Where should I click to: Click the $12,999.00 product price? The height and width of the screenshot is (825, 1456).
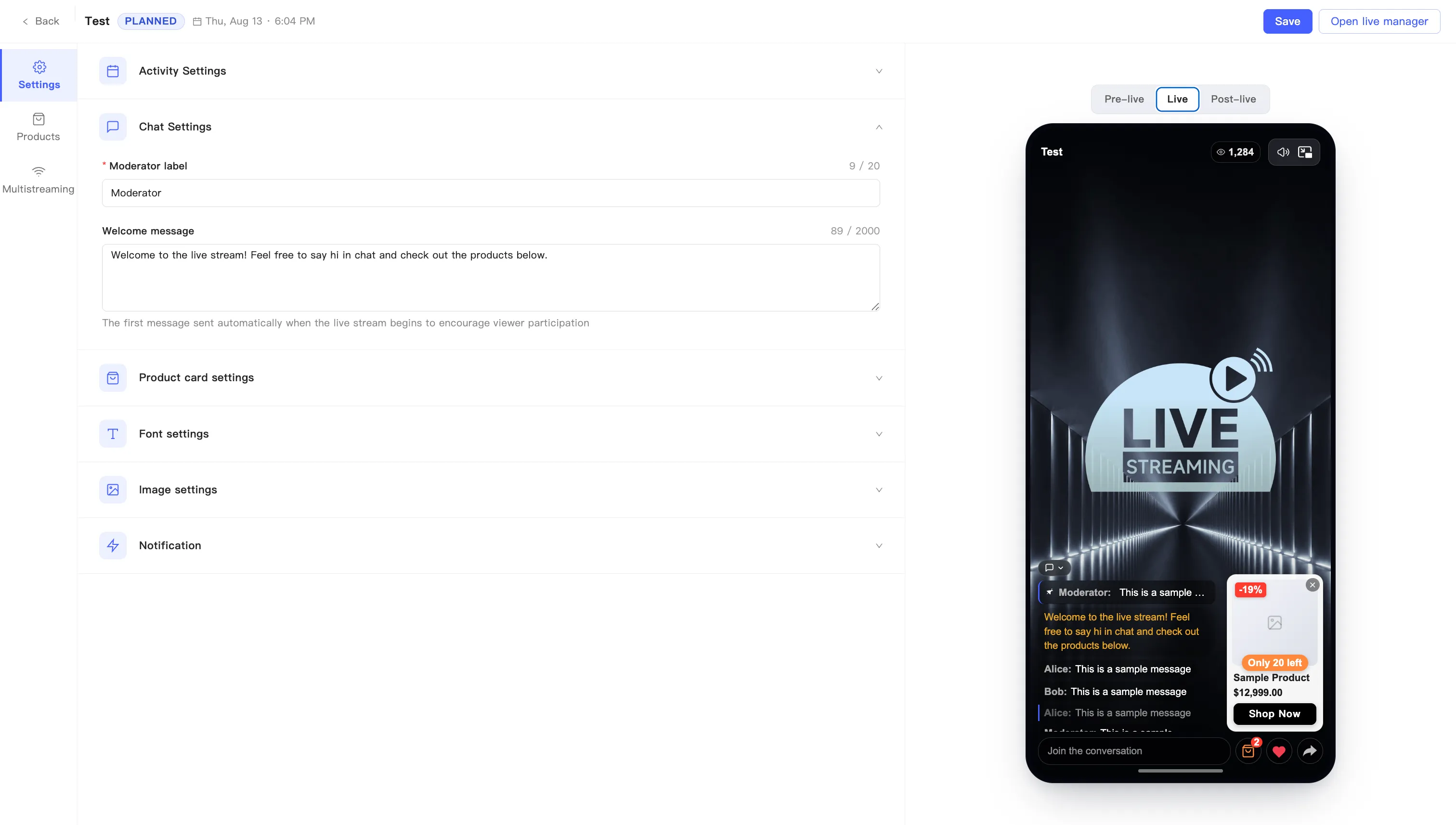(x=1258, y=693)
